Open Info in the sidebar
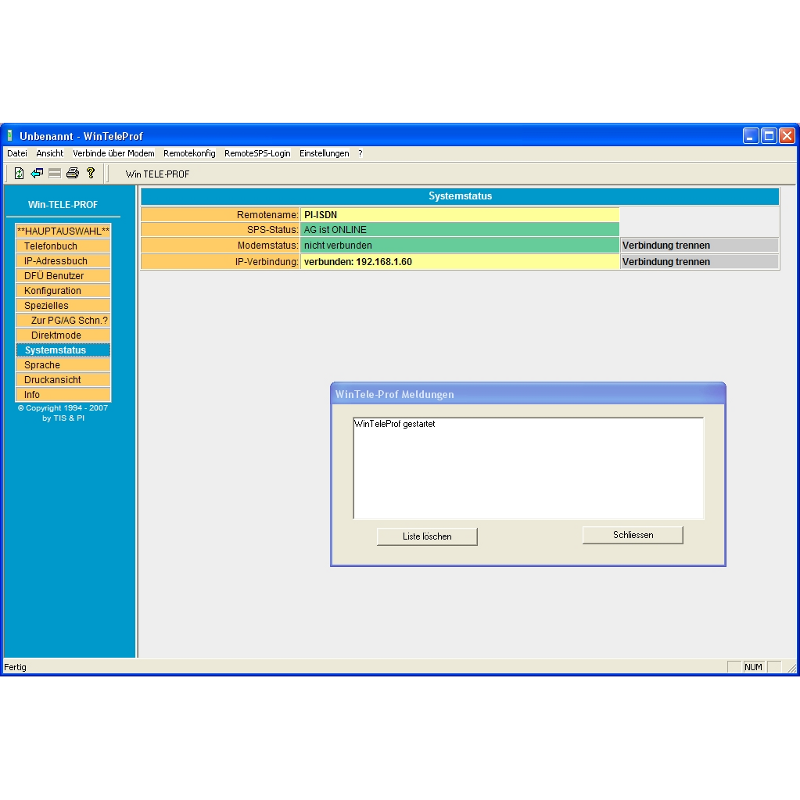The image size is (800, 800). click(x=63, y=394)
